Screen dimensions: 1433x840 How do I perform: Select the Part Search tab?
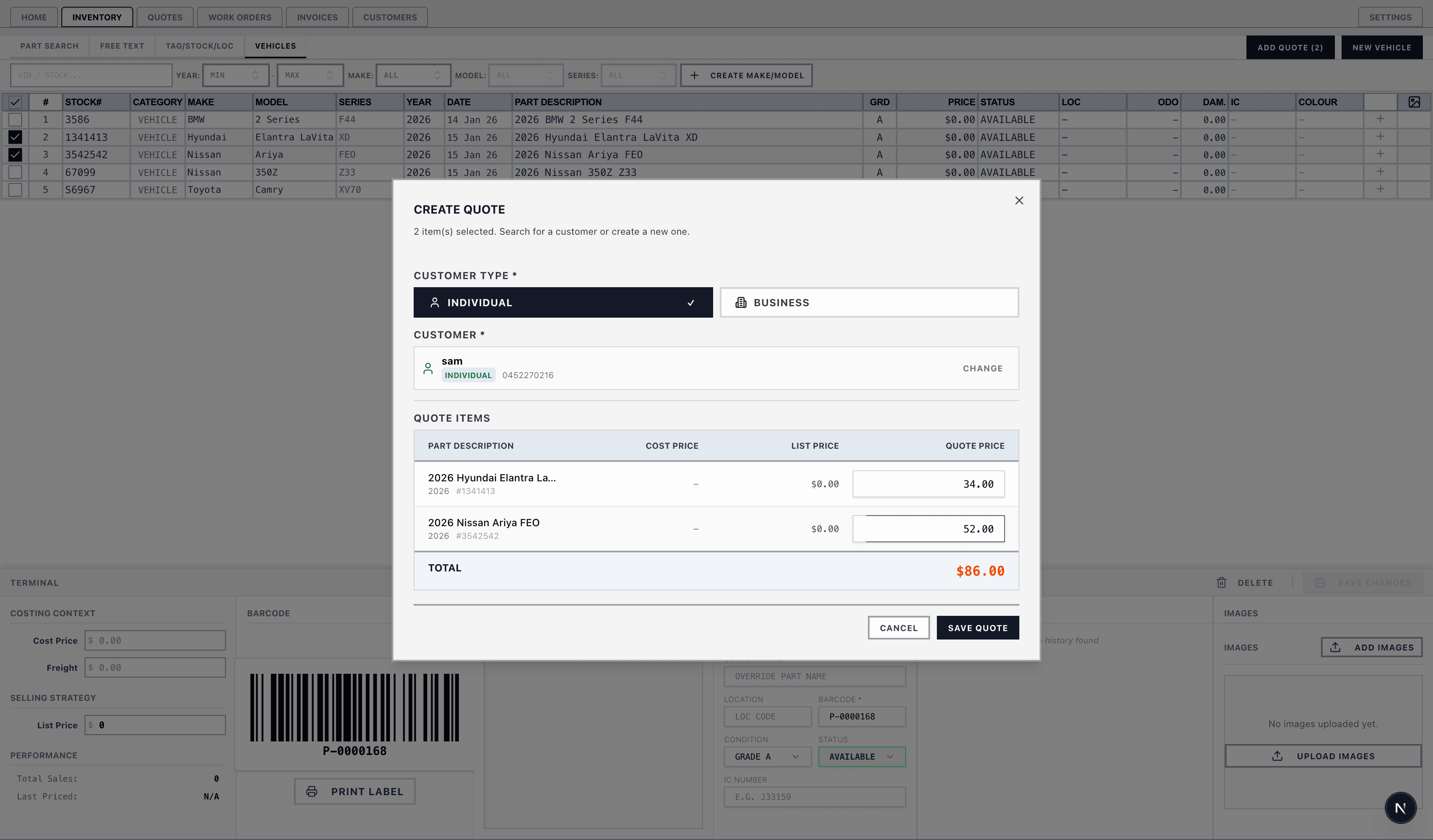point(49,46)
